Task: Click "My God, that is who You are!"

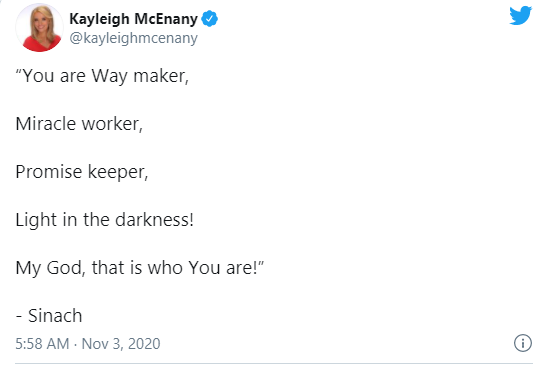Action: coord(140,268)
